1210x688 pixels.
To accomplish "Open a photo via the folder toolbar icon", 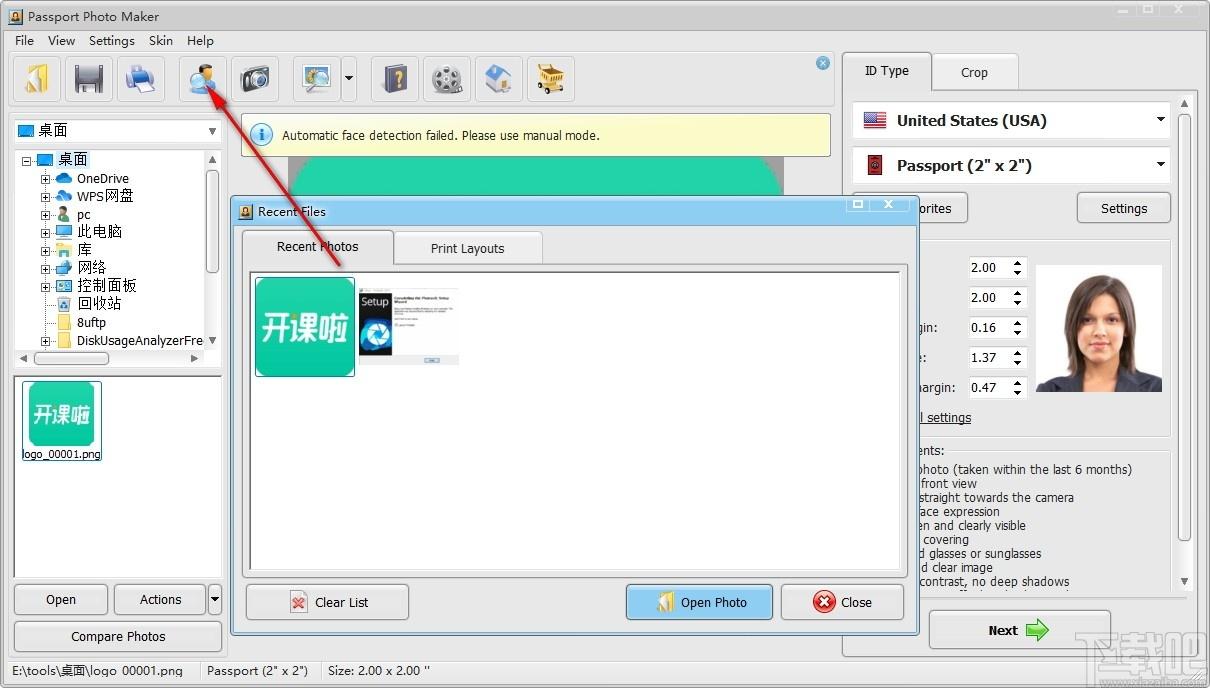I will 37,79.
